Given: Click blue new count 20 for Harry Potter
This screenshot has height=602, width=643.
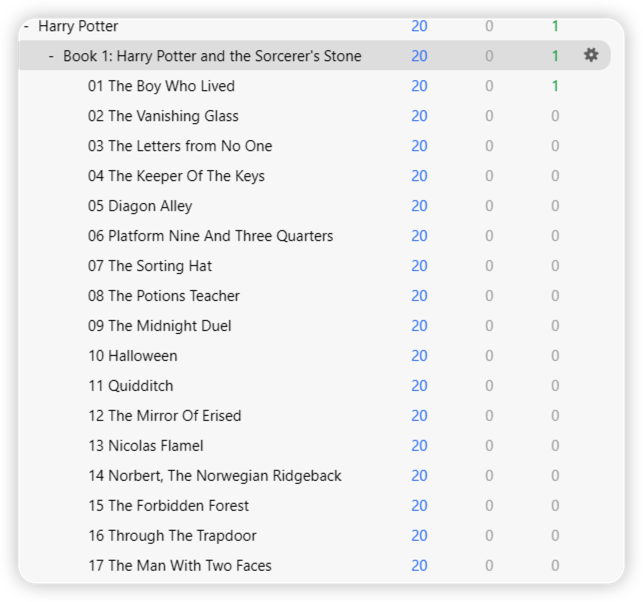Looking at the screenshot, I should (x=419, y=26).
